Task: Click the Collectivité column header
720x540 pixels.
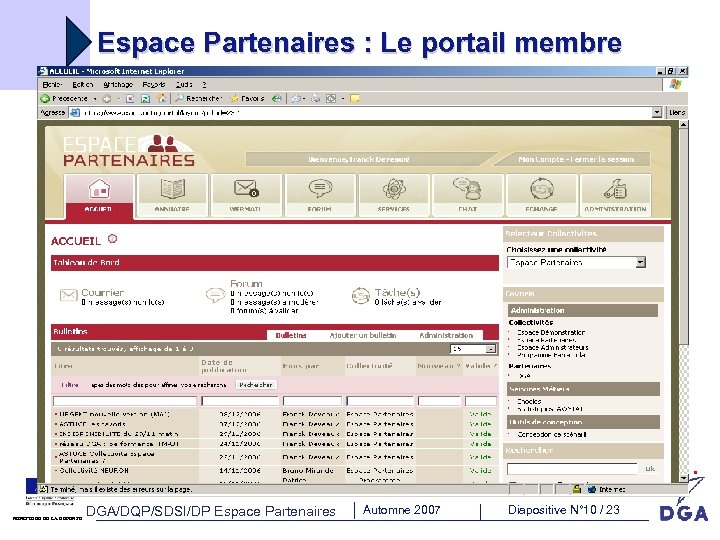Action: coord(369,366)
